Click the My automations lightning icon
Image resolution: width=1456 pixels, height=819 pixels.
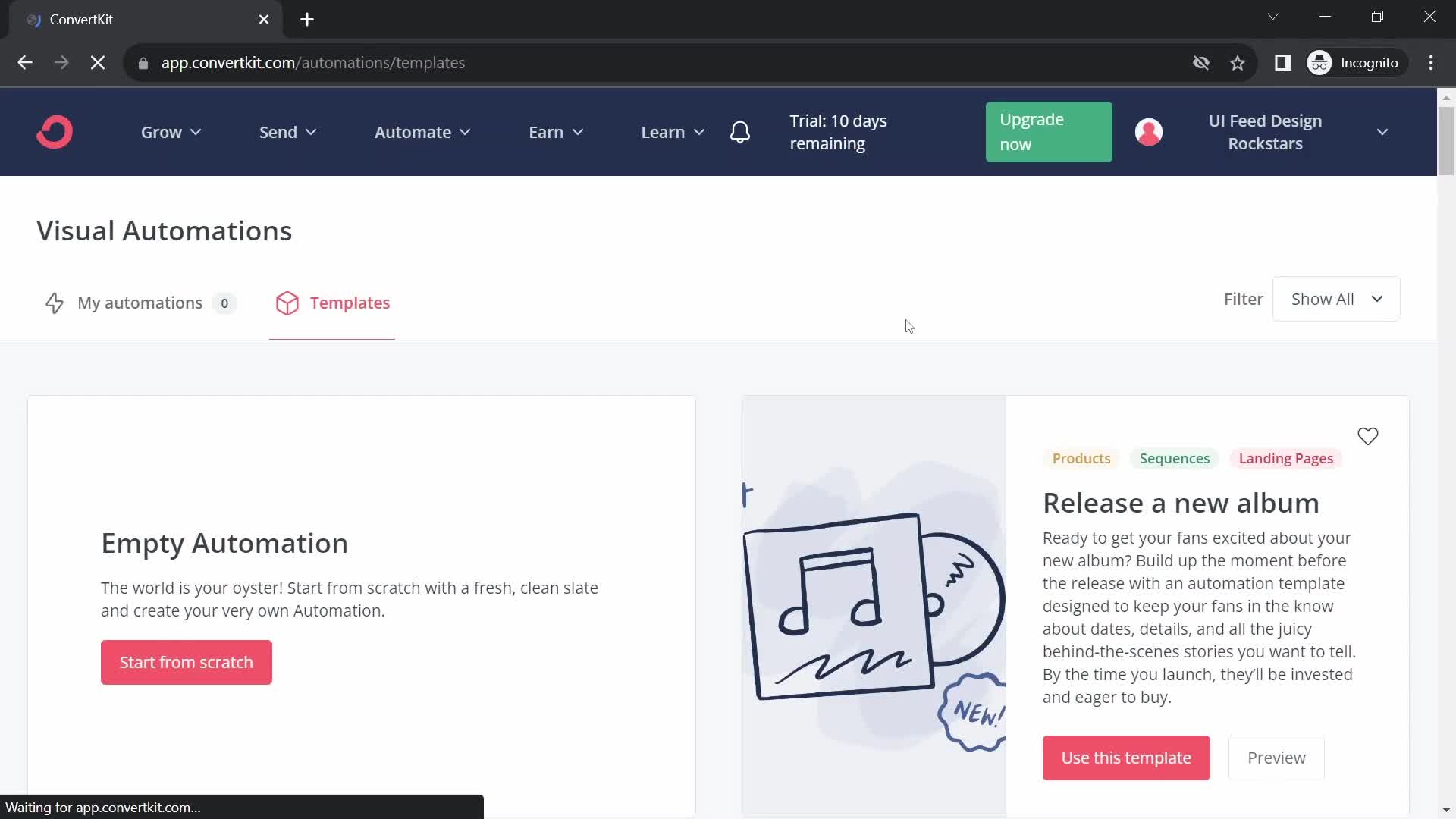55,303
